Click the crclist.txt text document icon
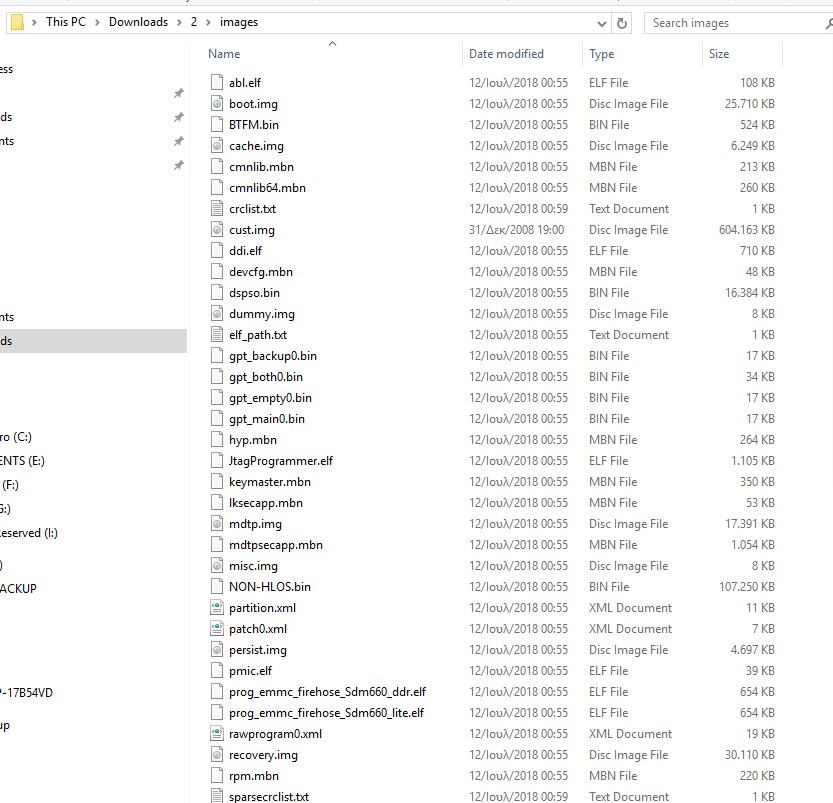 pos(218,209)
